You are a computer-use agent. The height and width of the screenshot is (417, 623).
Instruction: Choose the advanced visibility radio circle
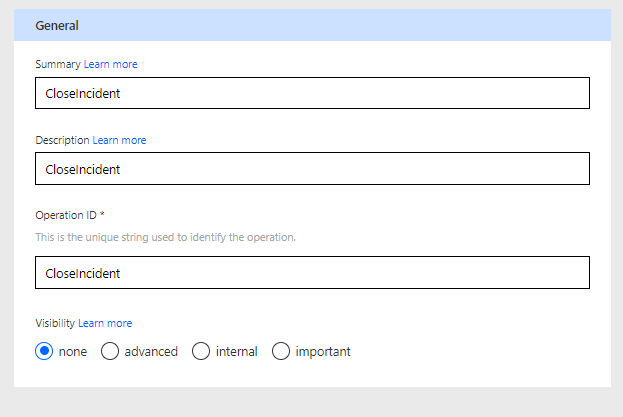click(110, 351)
